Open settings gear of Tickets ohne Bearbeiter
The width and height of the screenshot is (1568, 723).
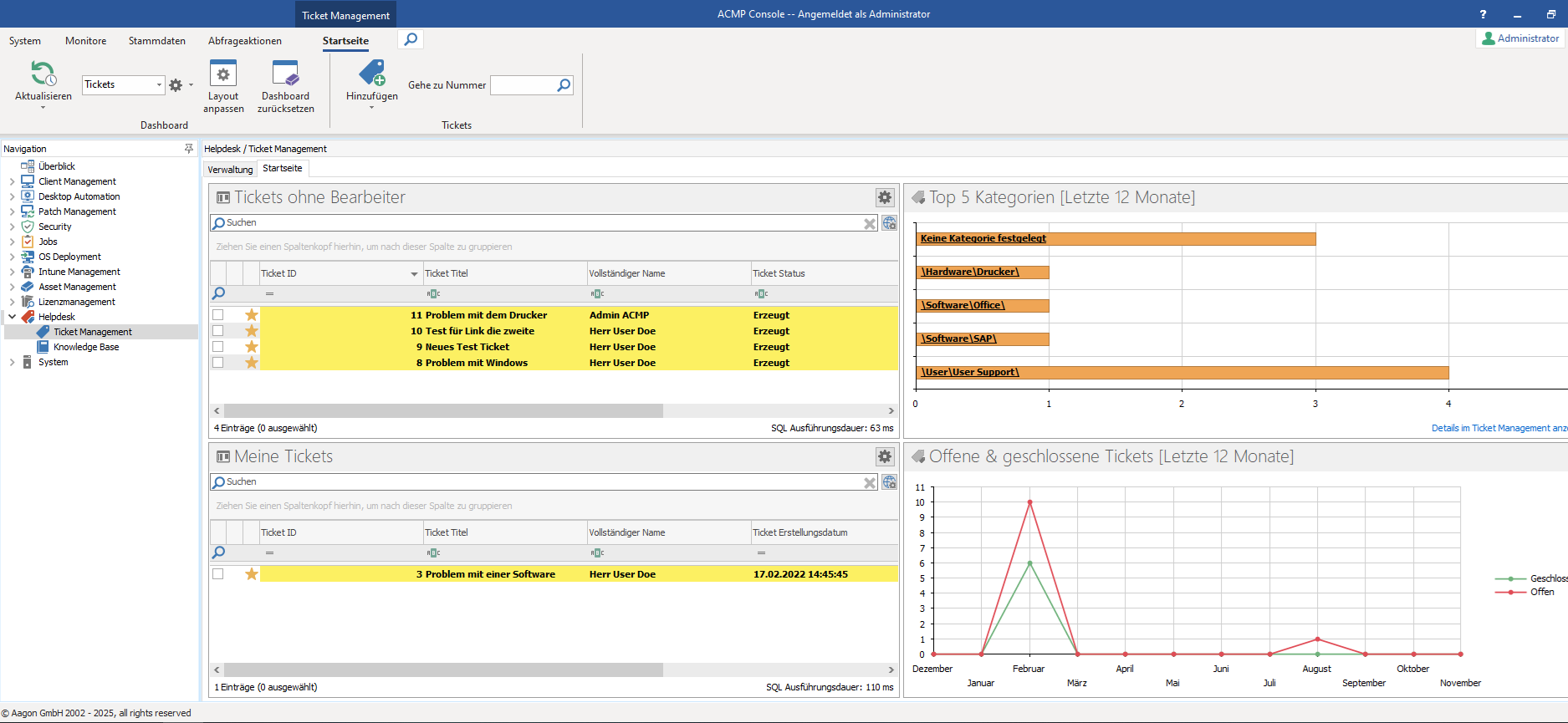pyautogui.click(x=884, y=197)
